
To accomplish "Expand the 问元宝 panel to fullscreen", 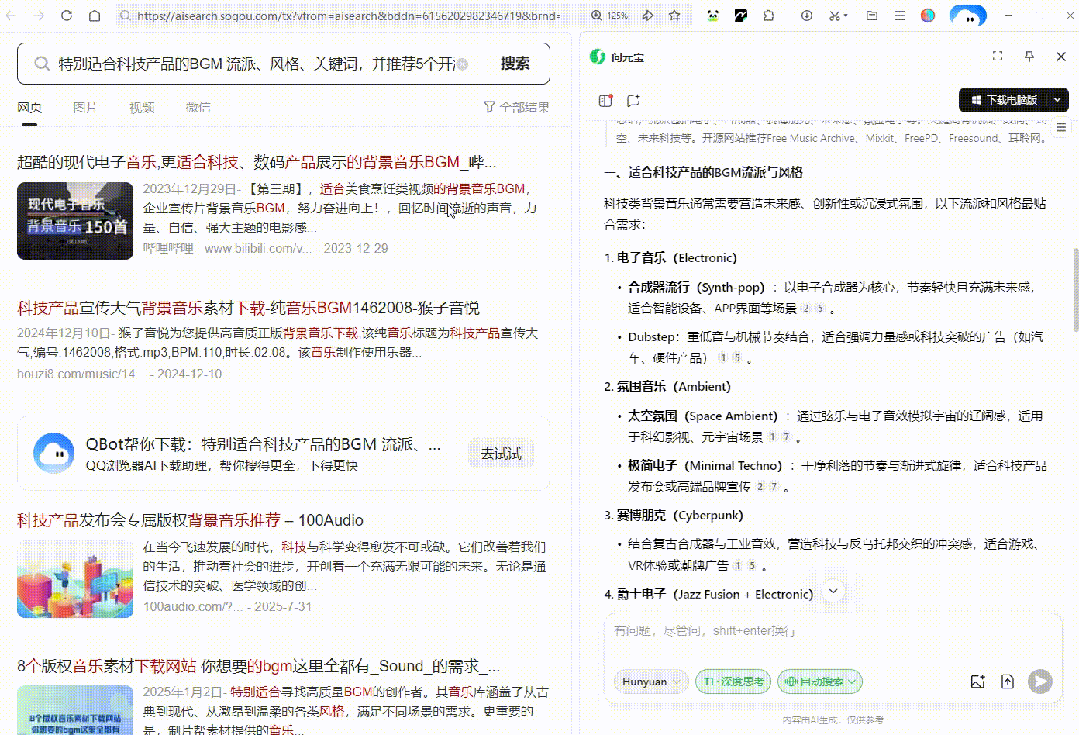I will click(x=997, y=56).
